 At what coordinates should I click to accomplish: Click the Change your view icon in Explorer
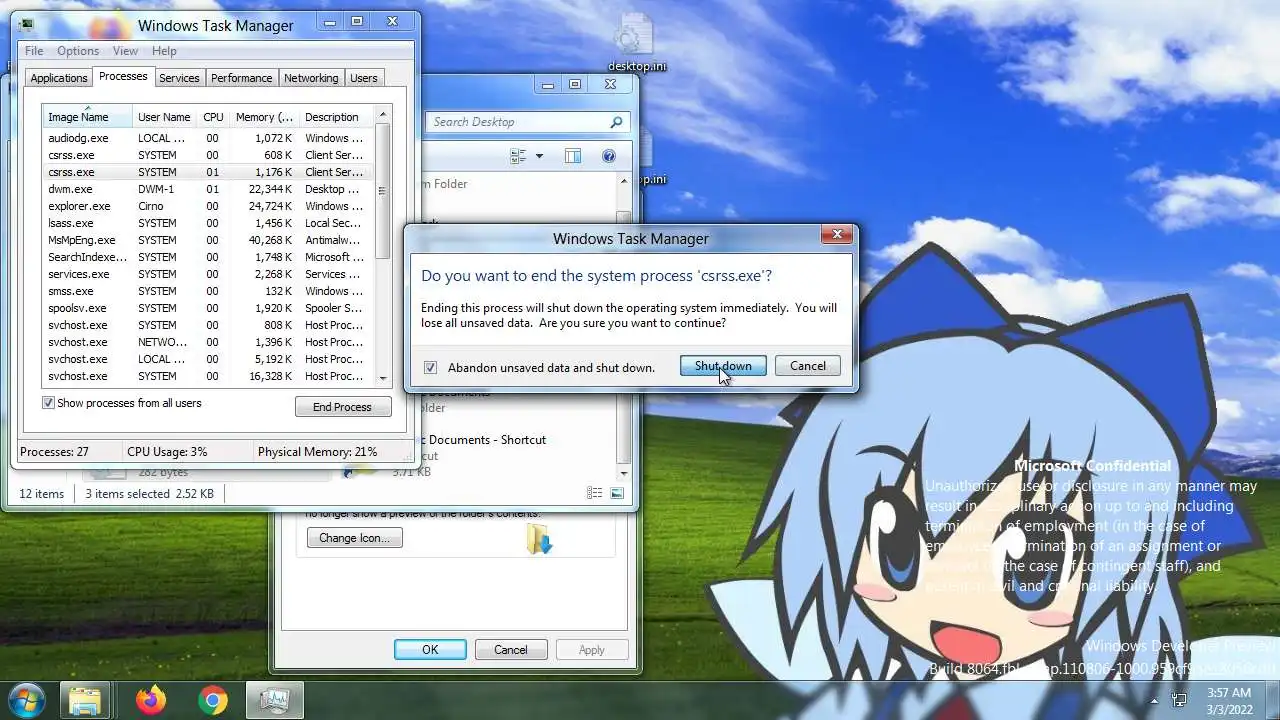(518, 156)
